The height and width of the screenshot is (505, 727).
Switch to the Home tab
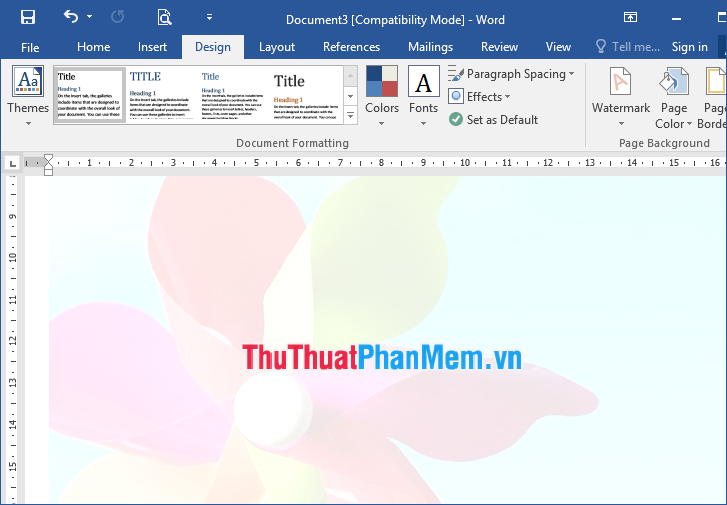(94, 47)
